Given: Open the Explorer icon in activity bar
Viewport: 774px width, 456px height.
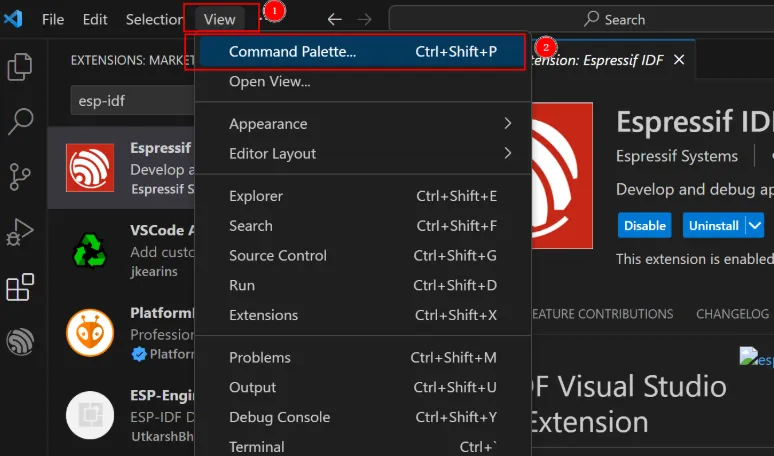Looking at the screenshot, I should click(x=20, y=67).
